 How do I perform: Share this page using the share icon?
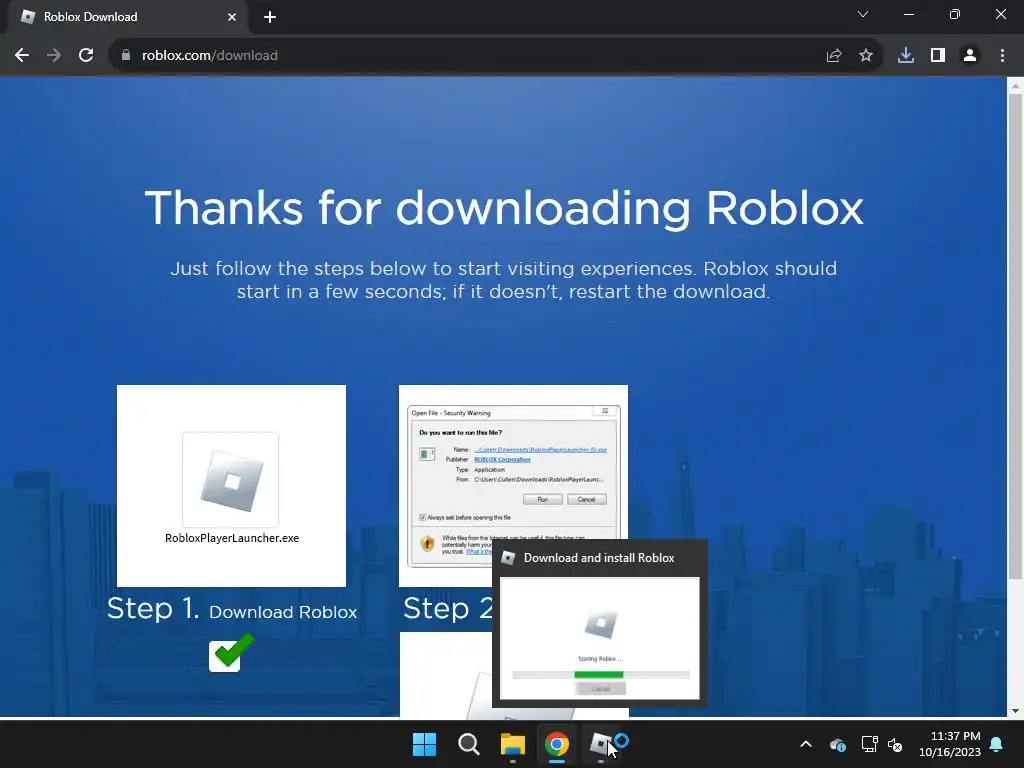point(834,56)
